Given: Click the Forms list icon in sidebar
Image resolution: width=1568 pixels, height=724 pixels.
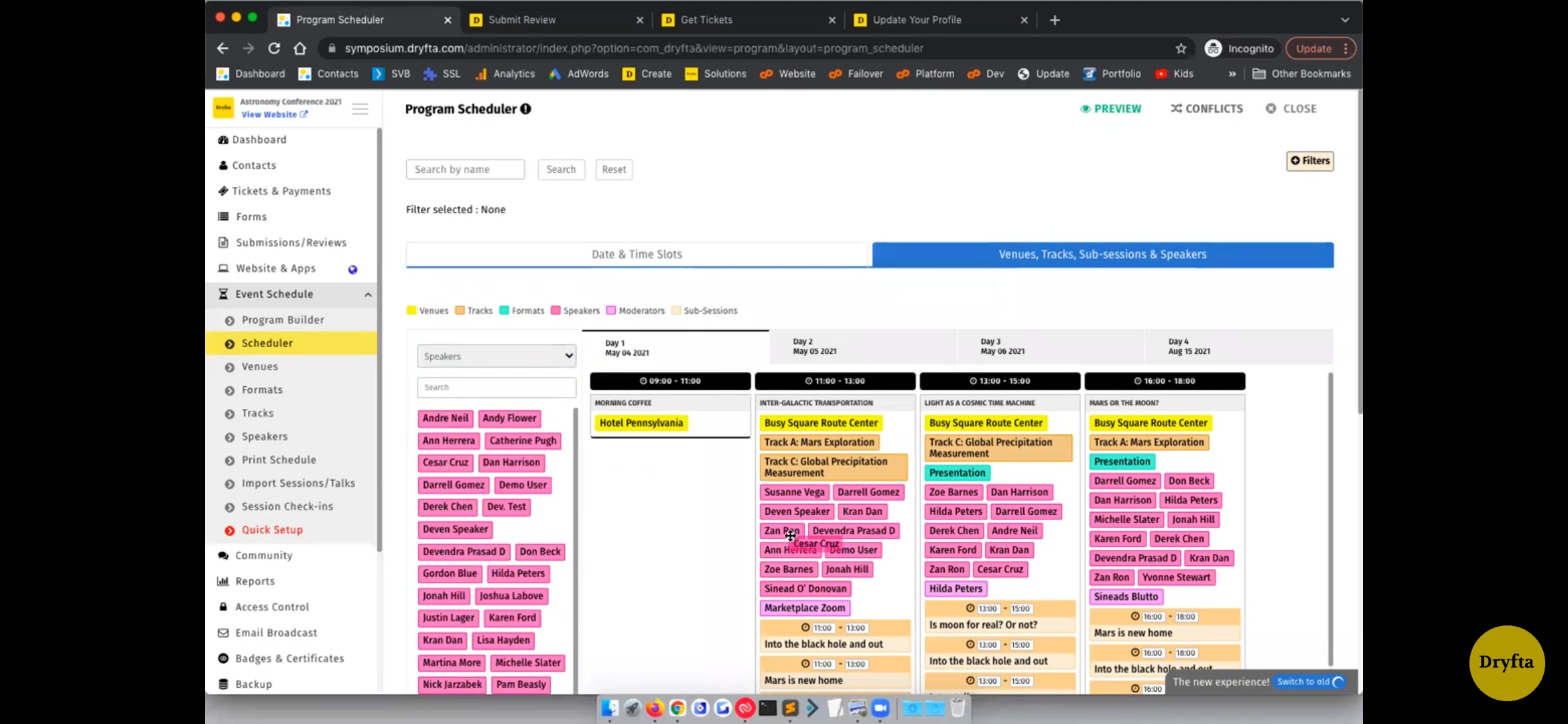Looking at the screenshot, I should pos(223,217).
